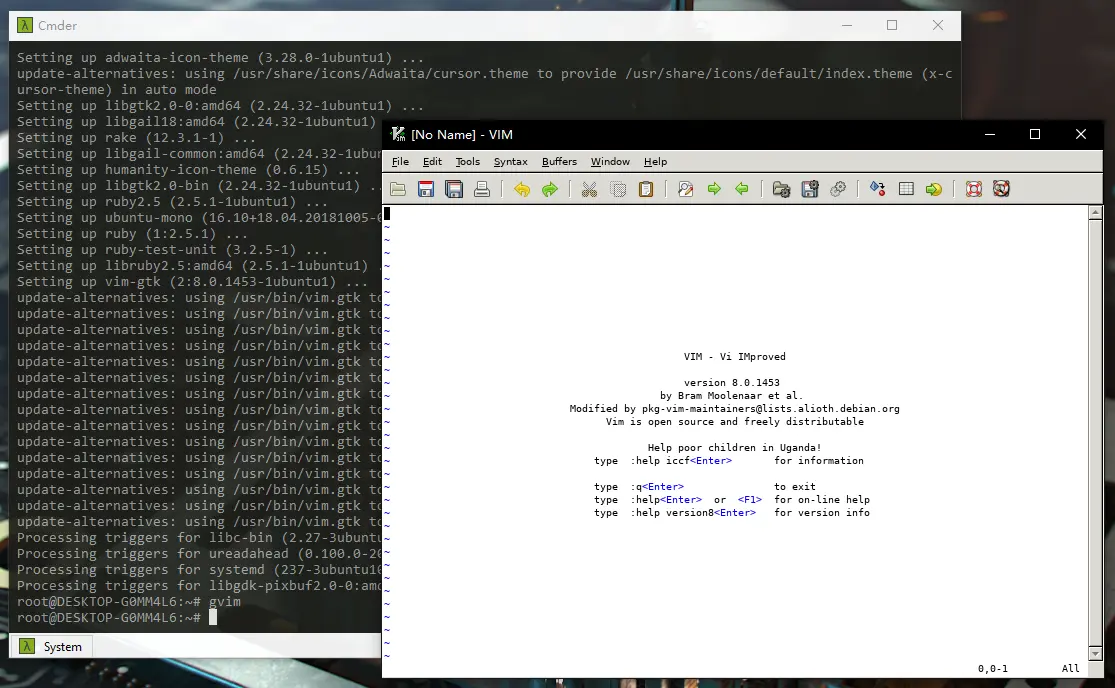This screenshot has width=1115, height=688.
Task: Paste from clipboard icon in toolbar
Action: pyautogui.click(x=646, y=189)
